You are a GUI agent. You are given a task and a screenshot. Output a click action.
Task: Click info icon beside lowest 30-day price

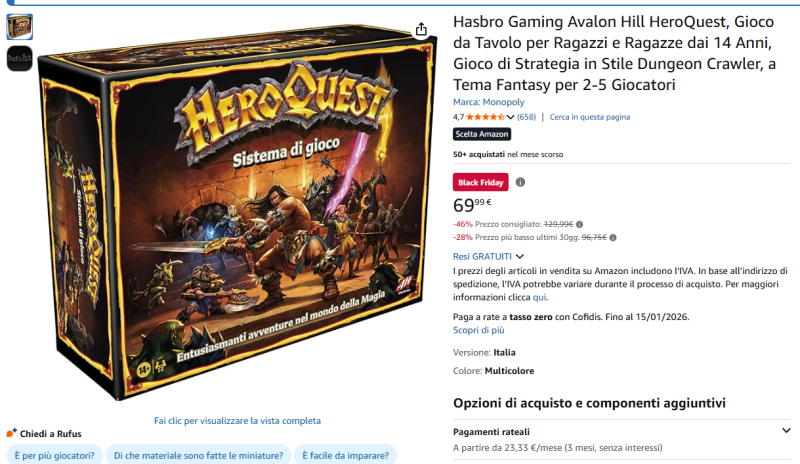[x=613, y=237]
